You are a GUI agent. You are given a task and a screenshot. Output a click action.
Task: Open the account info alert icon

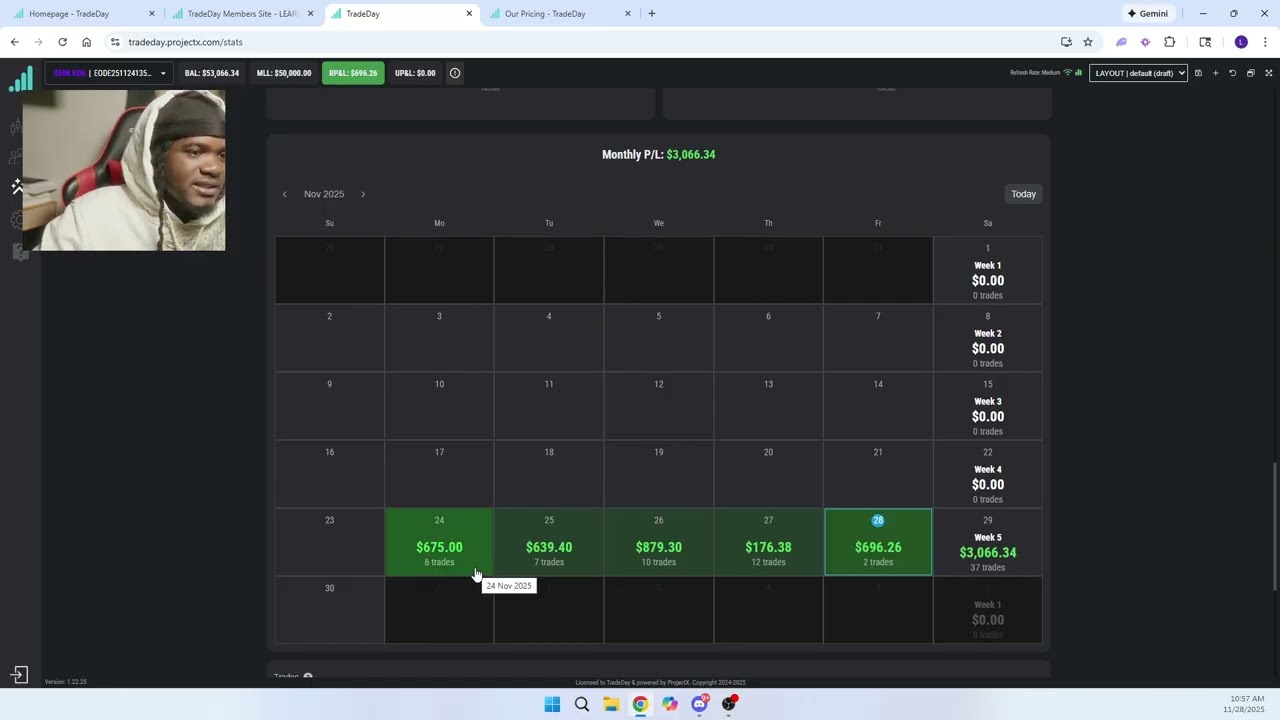pyautogui.click(x=455, y=73)
